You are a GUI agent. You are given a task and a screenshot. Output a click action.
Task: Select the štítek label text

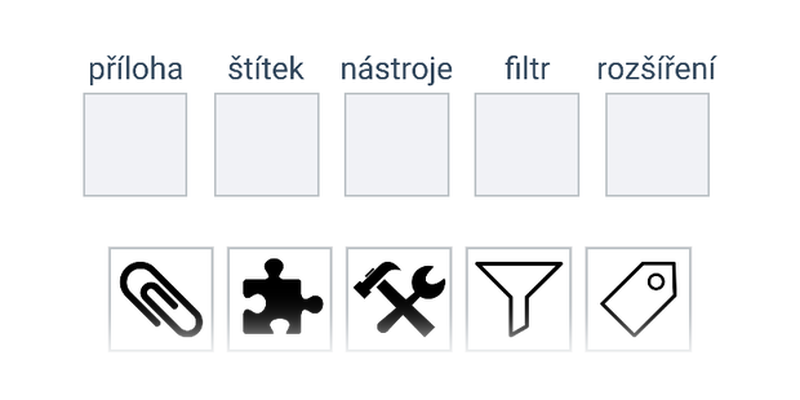point(266,69)
